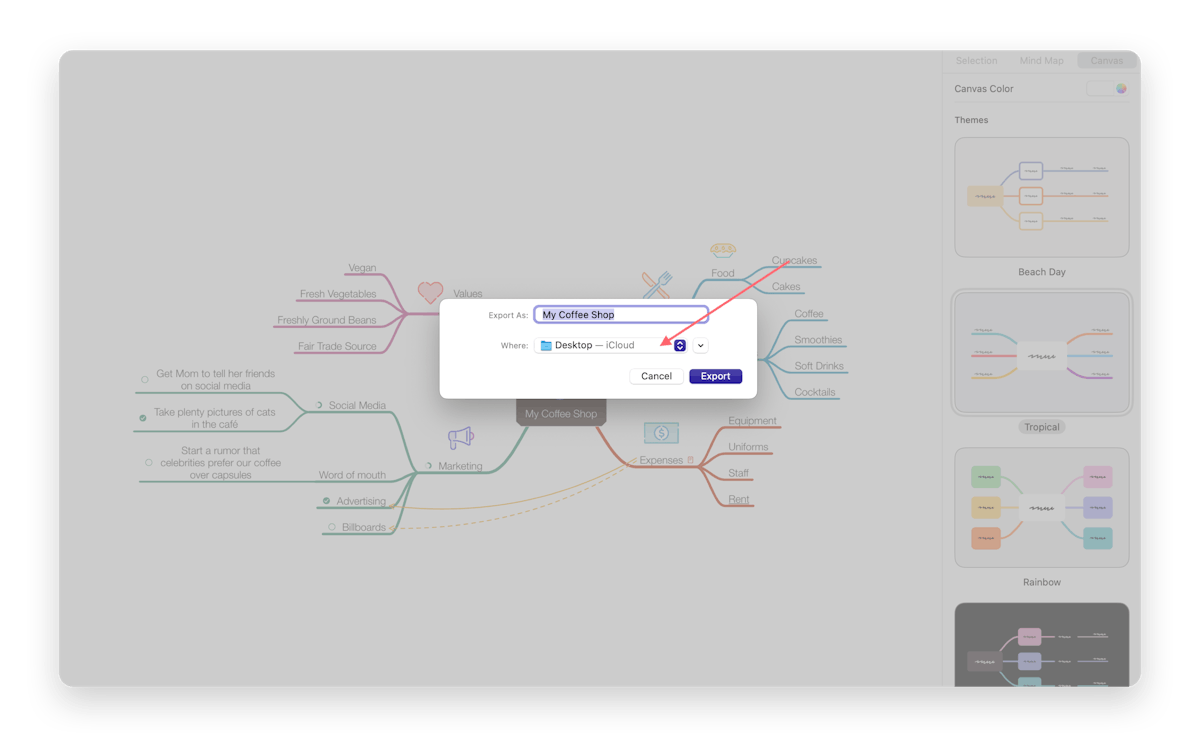Screen dimensions: 1200x737
Task: Select the Equipment node
Action: [x=753, y=421]
